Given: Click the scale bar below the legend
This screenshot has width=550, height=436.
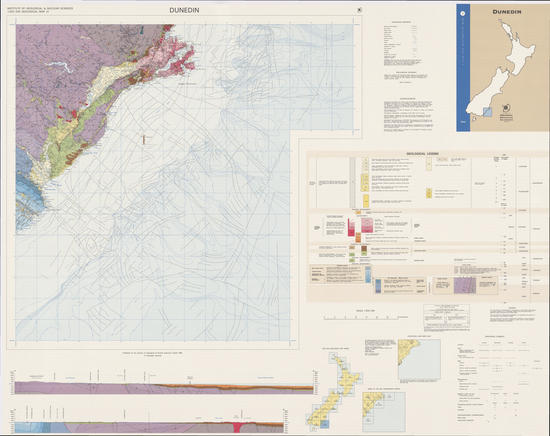Looking at the screenshot, I should (361, 317).
